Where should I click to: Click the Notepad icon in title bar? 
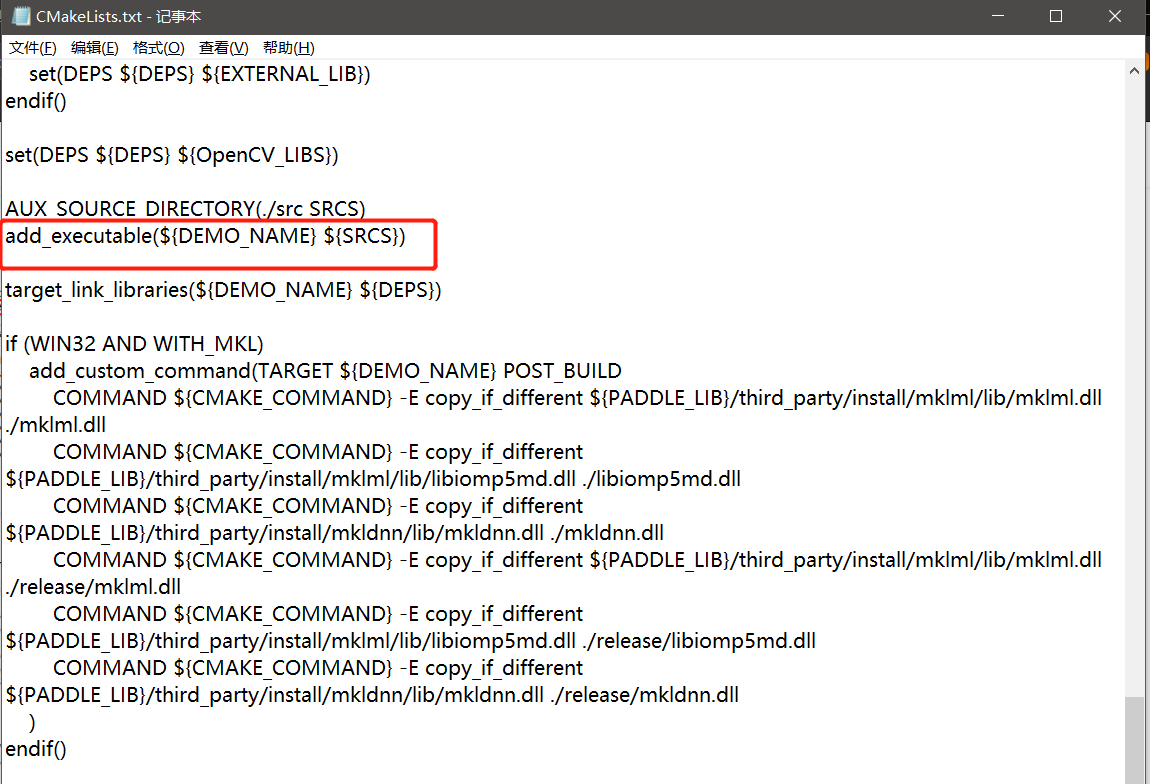[x=21, y=16]
